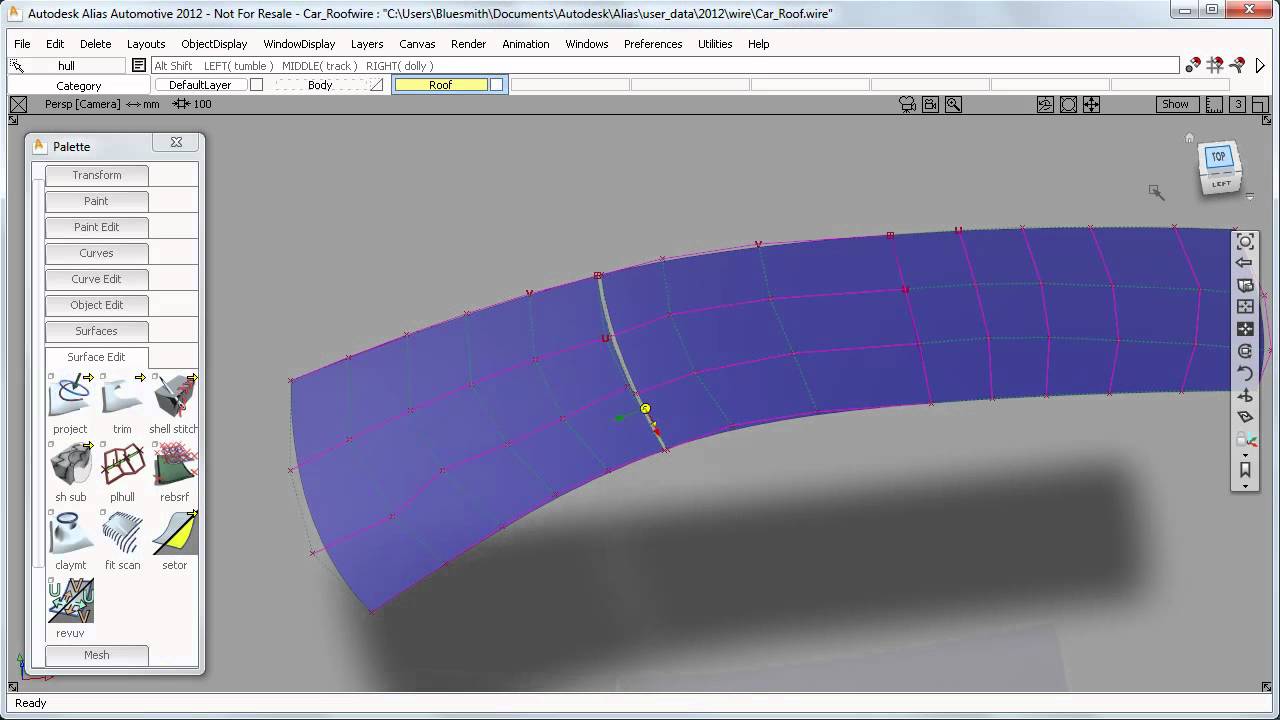Select the trim tool icon
Viewport: 1280px width, 720px height.
point(122,397)
